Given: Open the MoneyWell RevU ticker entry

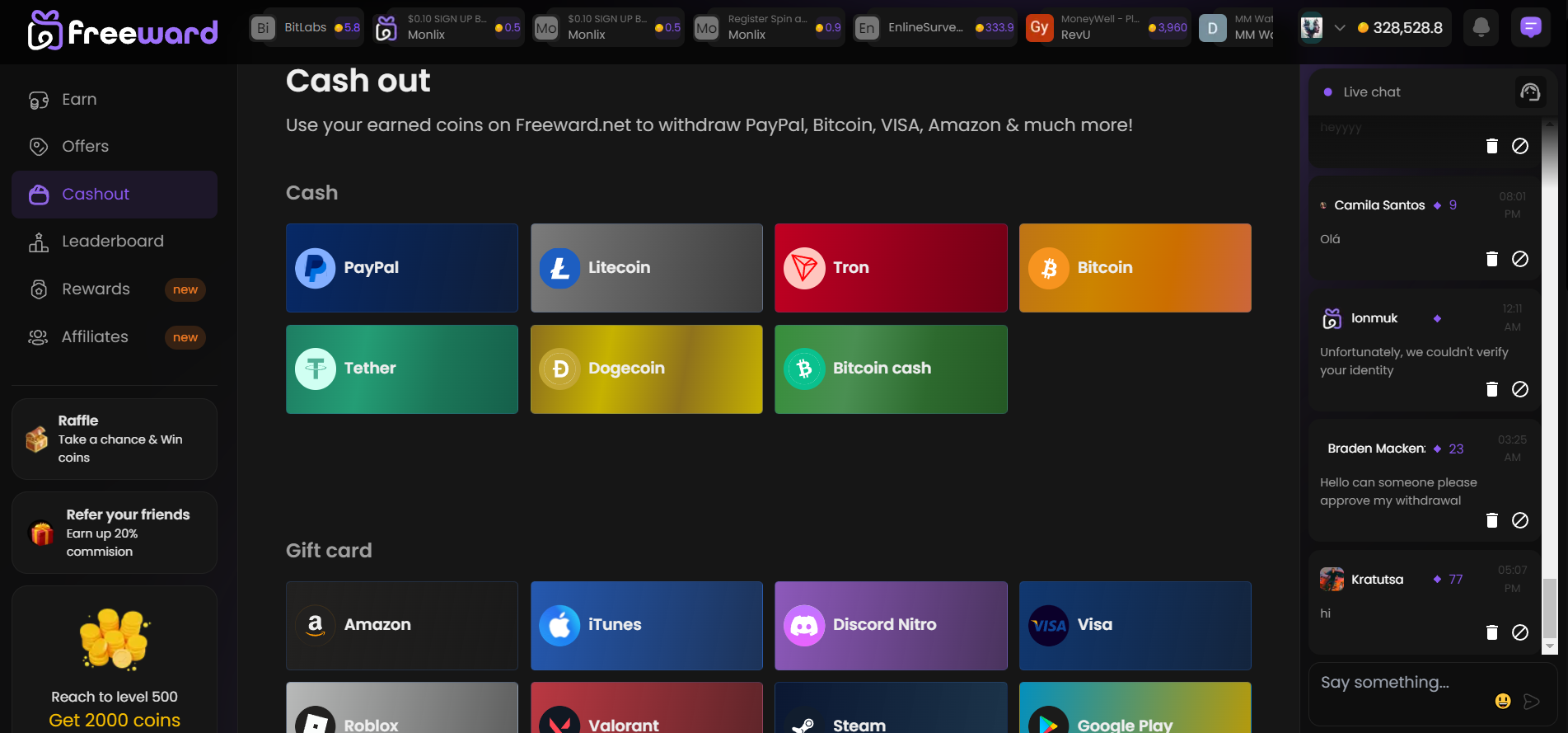Looking at the screenshot, I should (1107, 27).
